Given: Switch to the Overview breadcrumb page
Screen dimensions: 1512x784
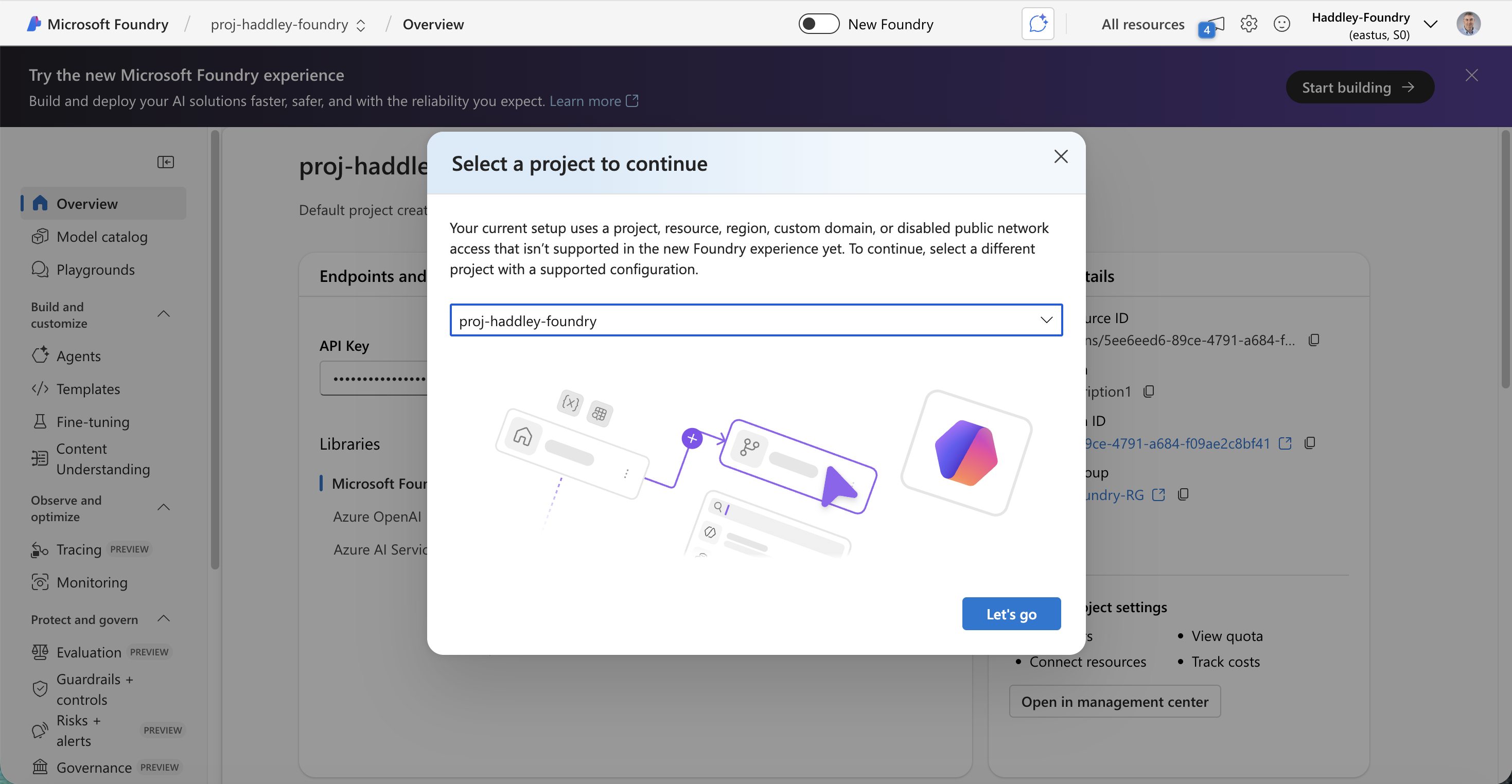Looking at the screenshot, I should [433, 24].
